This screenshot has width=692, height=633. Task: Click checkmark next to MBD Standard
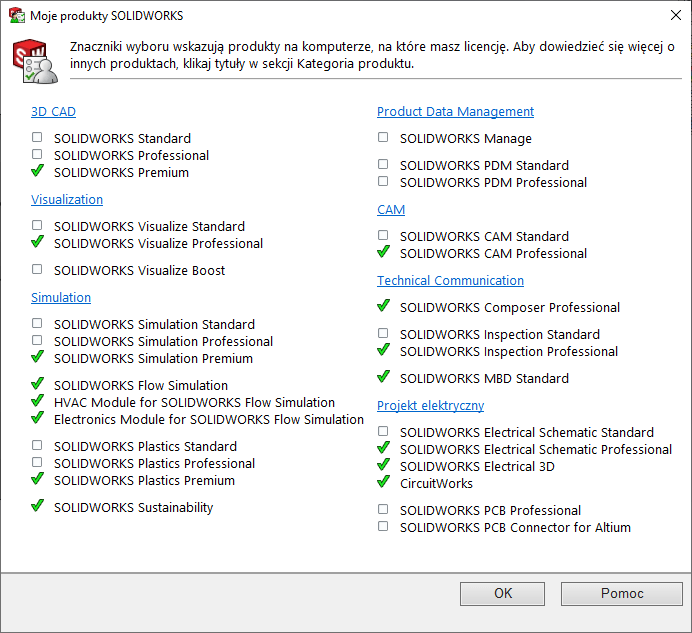[x=384, y=377]
